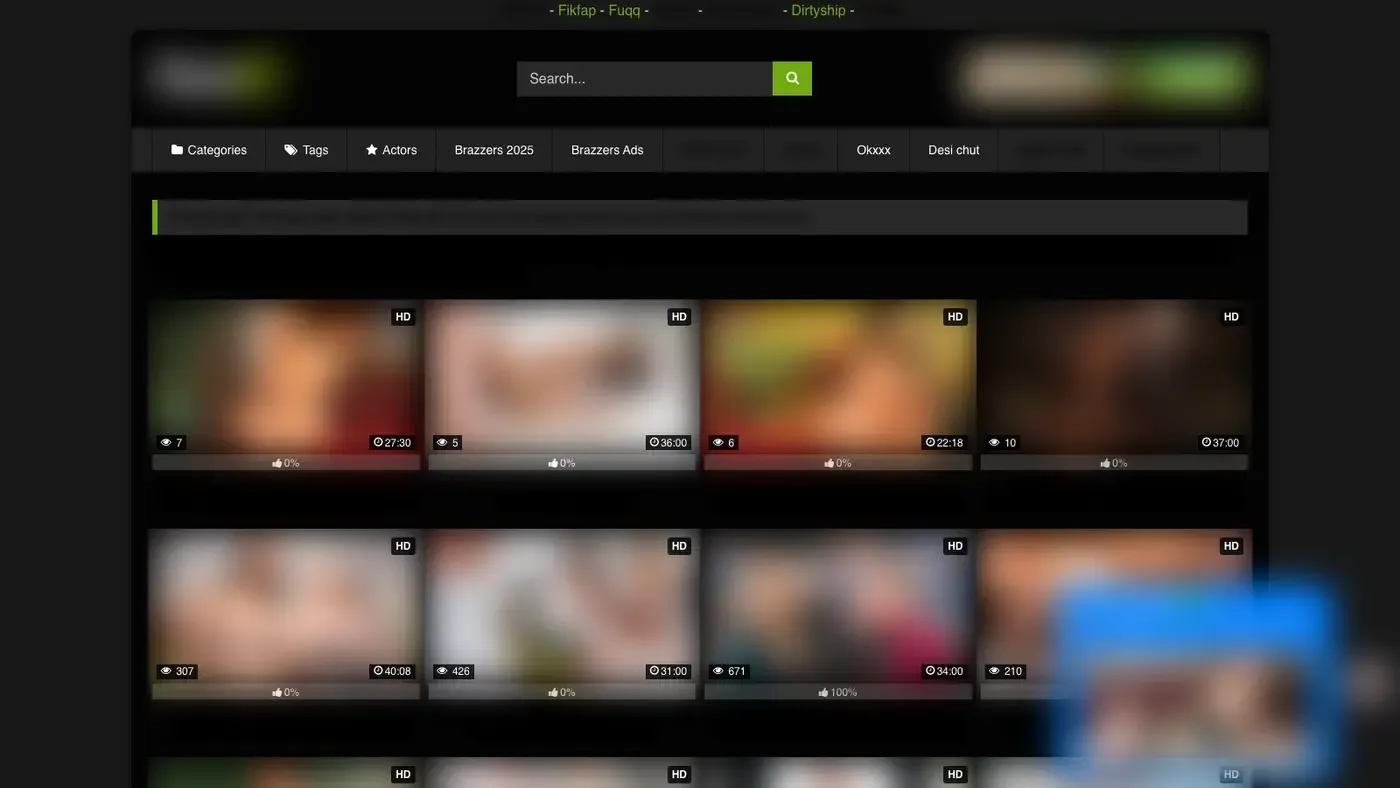Open the video thumbnail with duration 31:00

point(561,606)
